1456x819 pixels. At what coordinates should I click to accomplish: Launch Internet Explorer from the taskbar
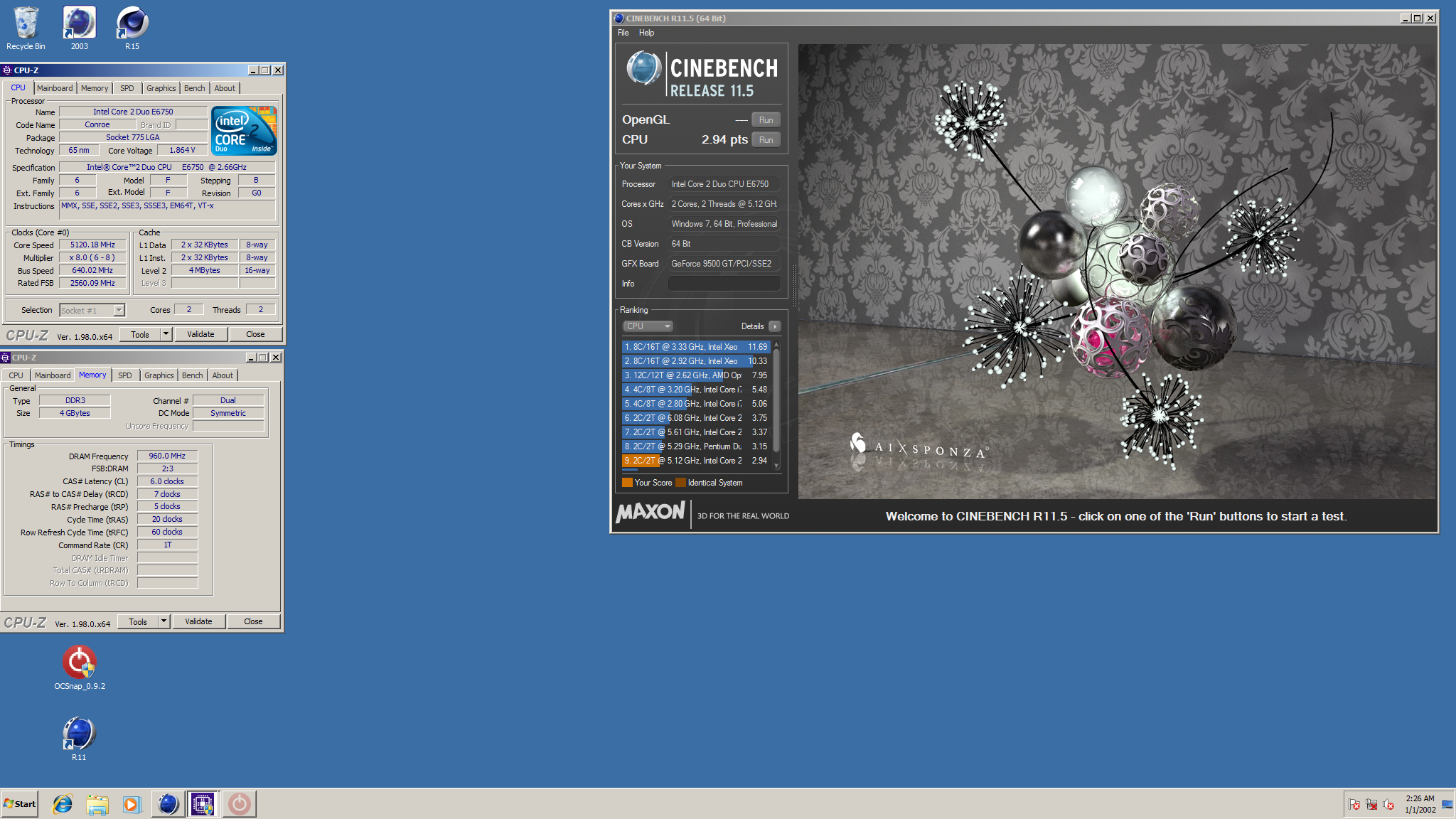(63, 804)
